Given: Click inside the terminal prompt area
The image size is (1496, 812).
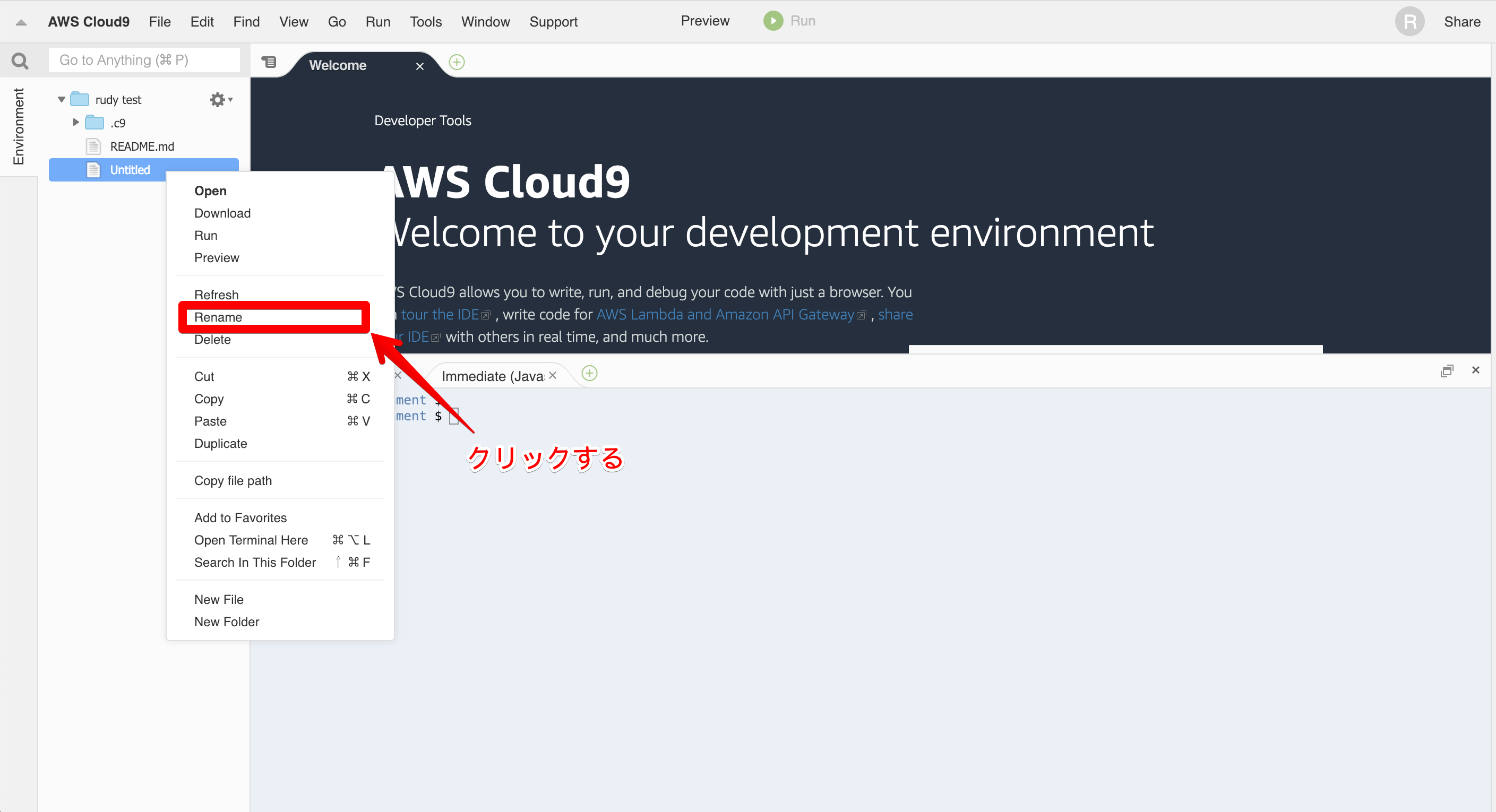Looking at the screenshot, I should pyautogui.click(x=454, y=416).
